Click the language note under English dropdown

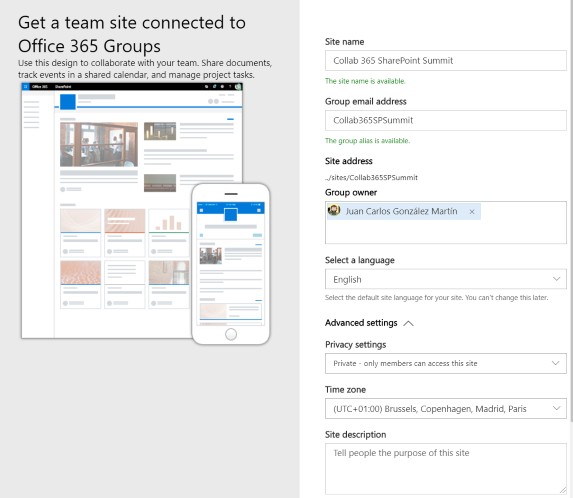pos(437,298)
